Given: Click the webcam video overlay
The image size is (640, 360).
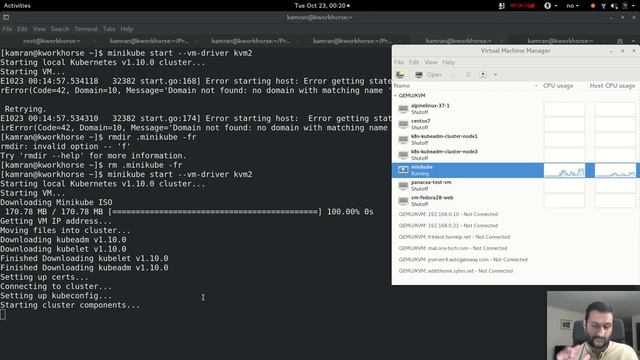Looking at the screenshot, I should coord(593,325).
